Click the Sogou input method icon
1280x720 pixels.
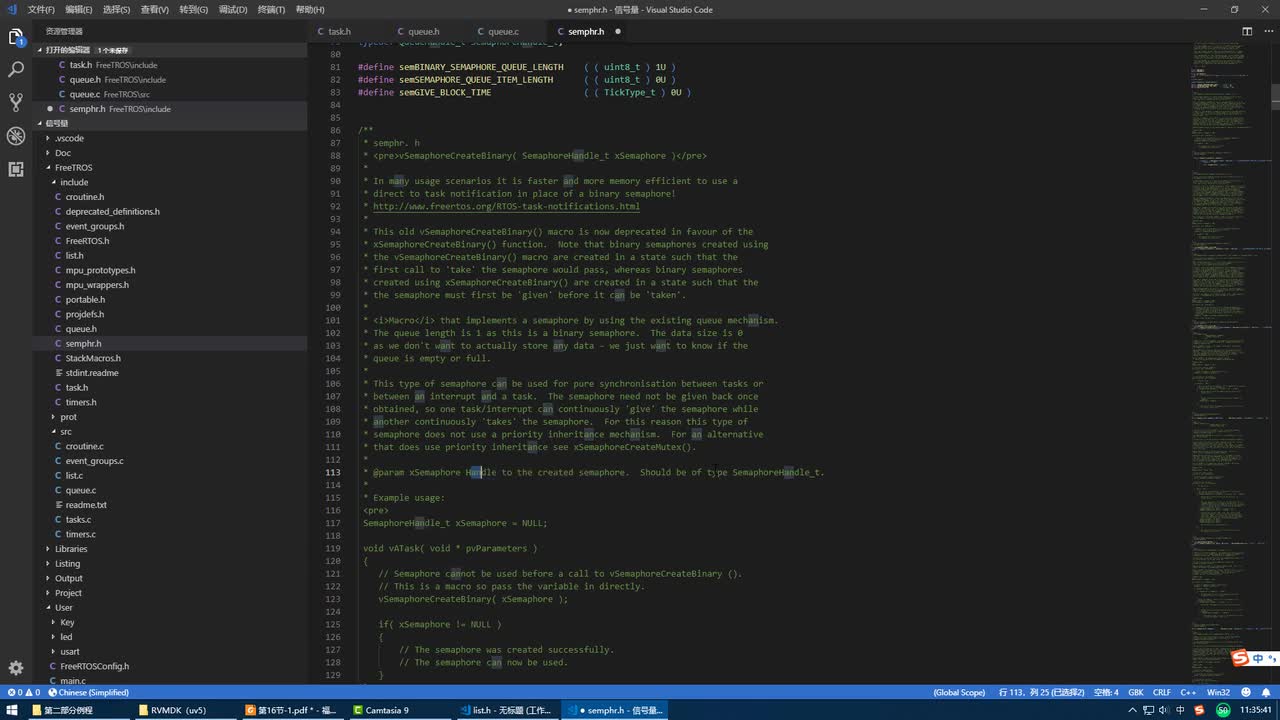(x=1240, y=658)
